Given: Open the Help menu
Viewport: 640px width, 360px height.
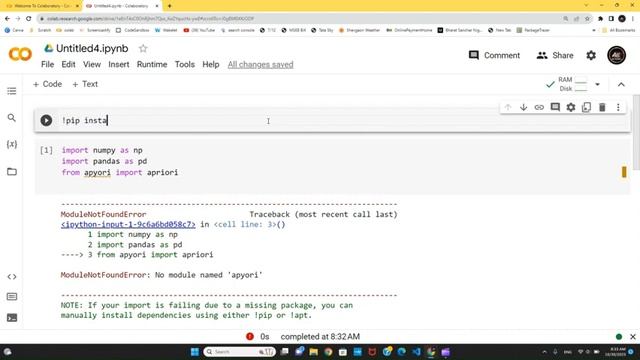Looking at the screenshot, I should pos(211,64).
